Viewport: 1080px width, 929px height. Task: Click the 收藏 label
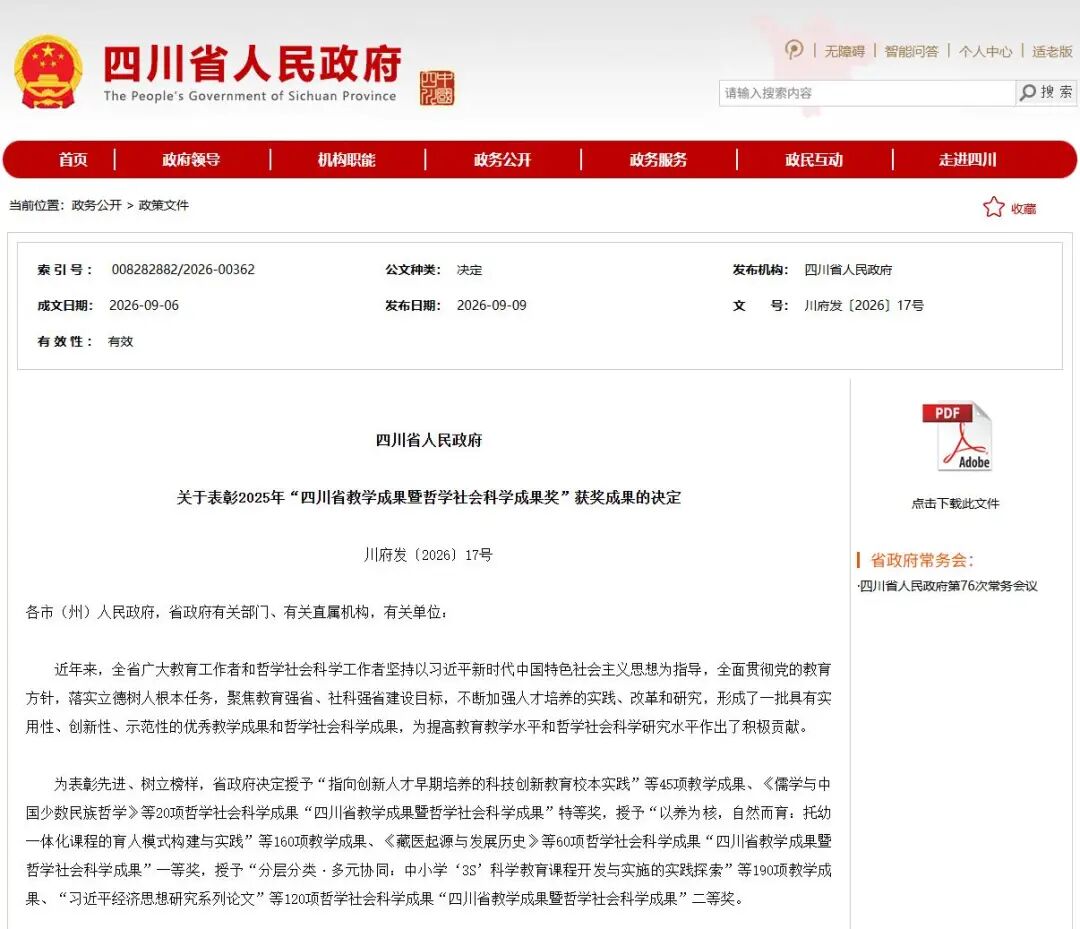click(x=1024, y=209)
